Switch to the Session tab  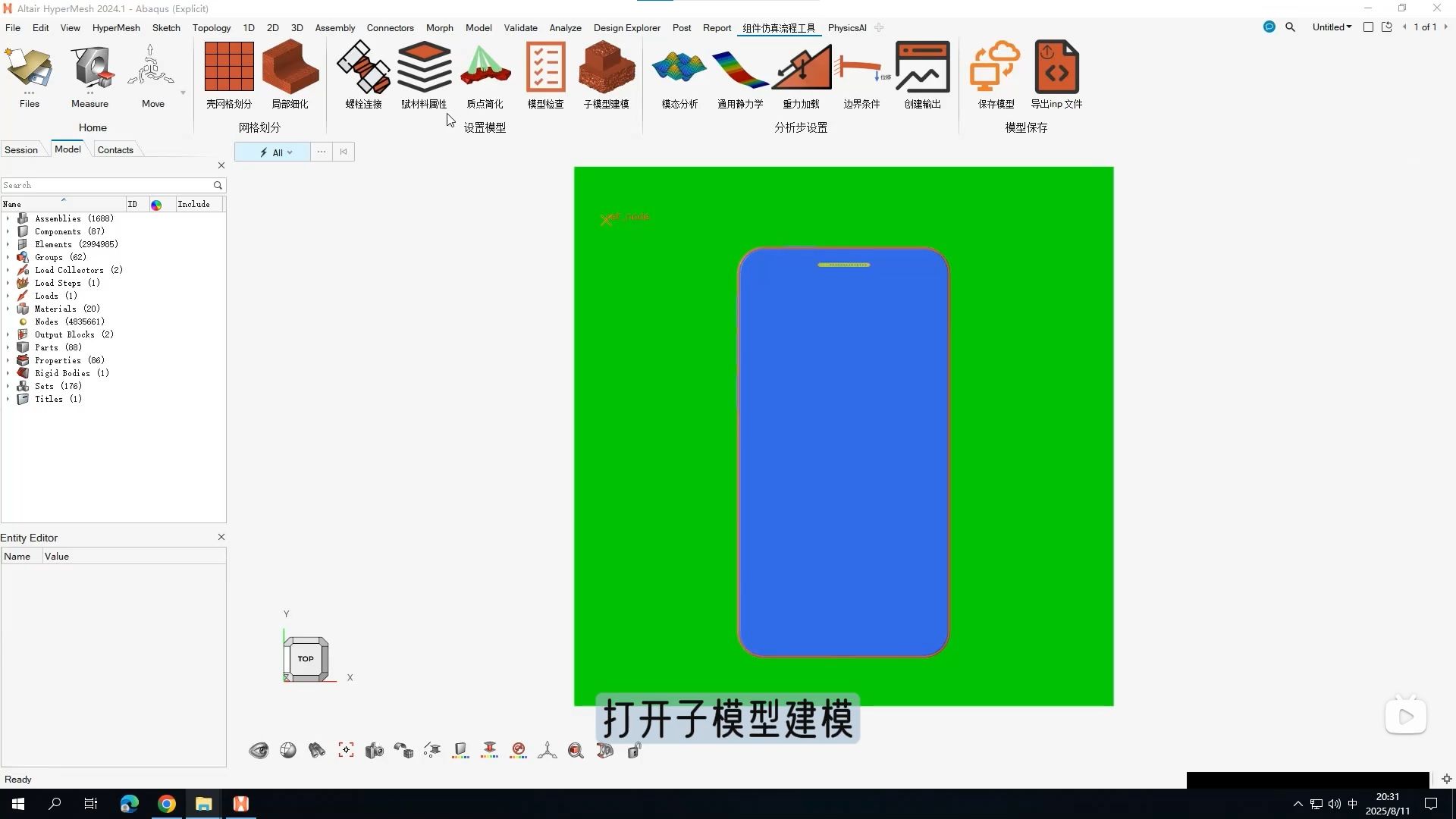[x=20, y=149]
